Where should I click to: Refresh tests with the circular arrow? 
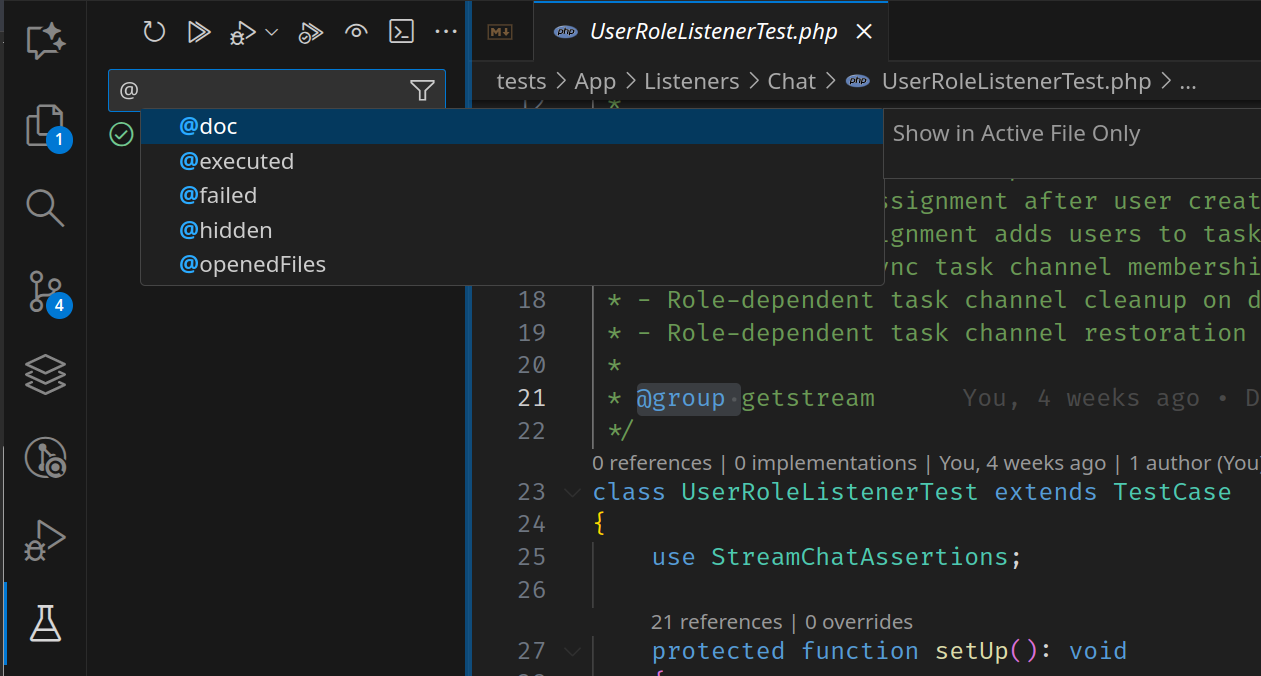(154, 32)
